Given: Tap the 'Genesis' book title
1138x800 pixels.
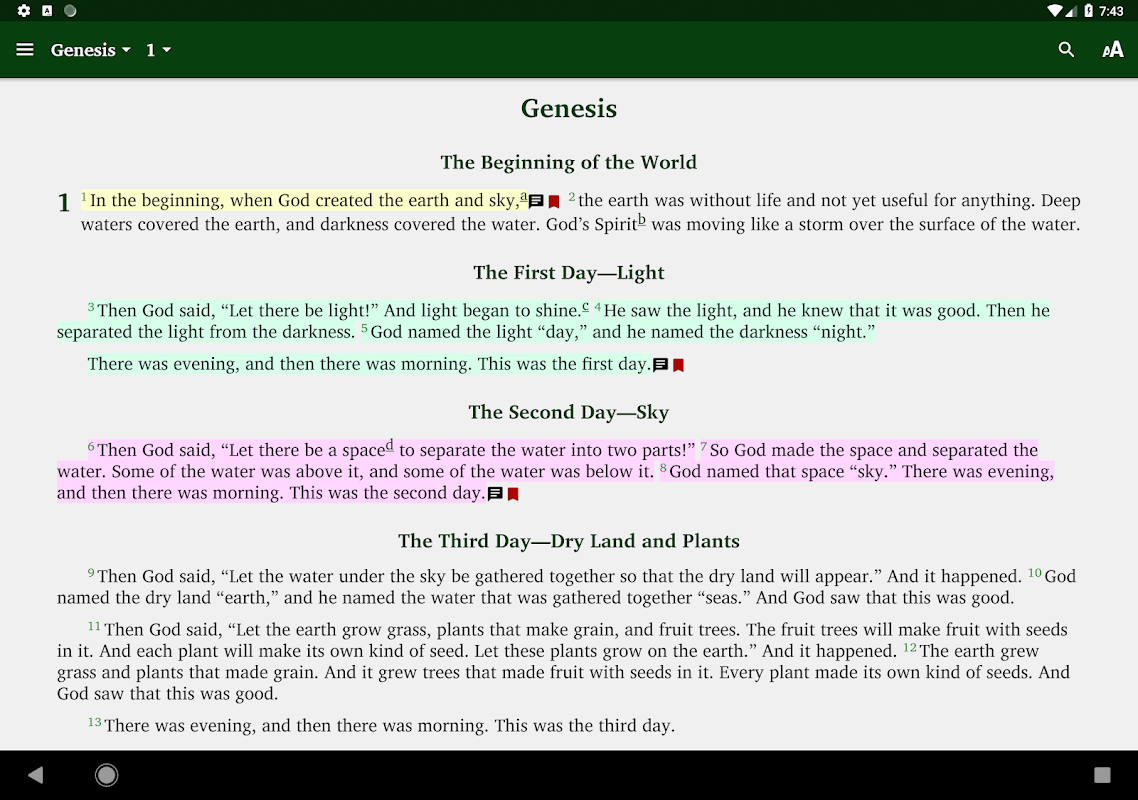Looking at the screenshot, I should point(568,108).
